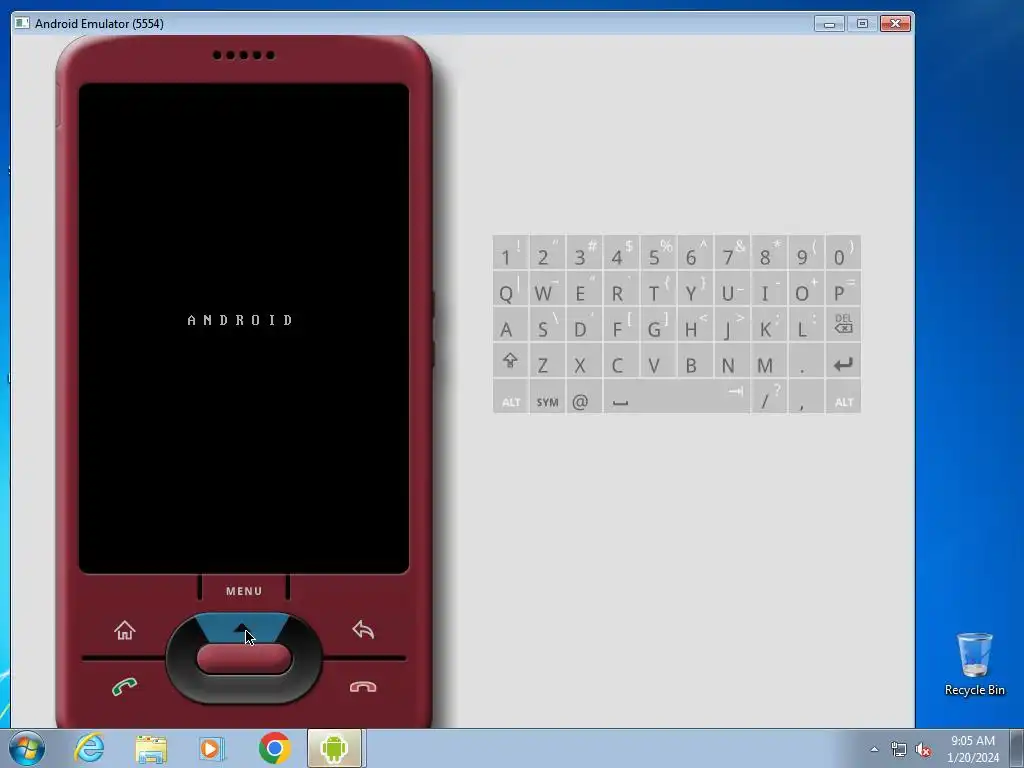Click the 9 key on the emulator keyboard
This screenshot has height=768, width=1024.
click(806, 253)
